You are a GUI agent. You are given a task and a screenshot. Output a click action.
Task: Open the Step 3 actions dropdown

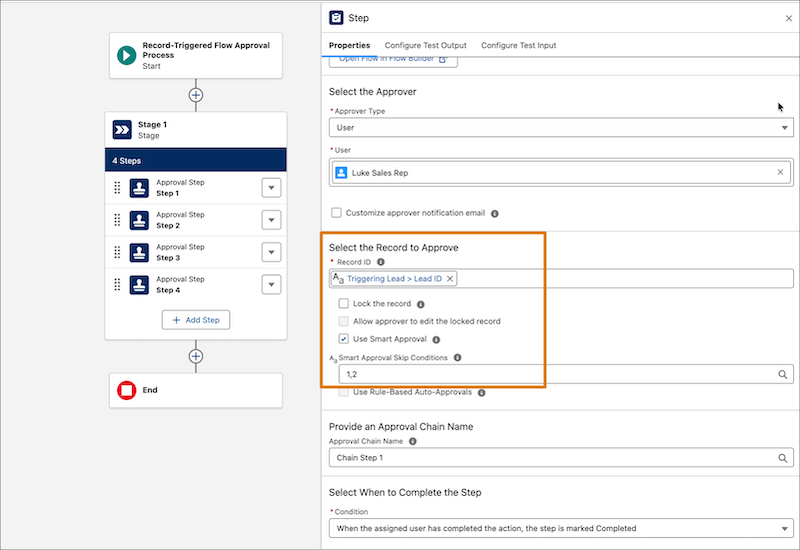[271, 252]
